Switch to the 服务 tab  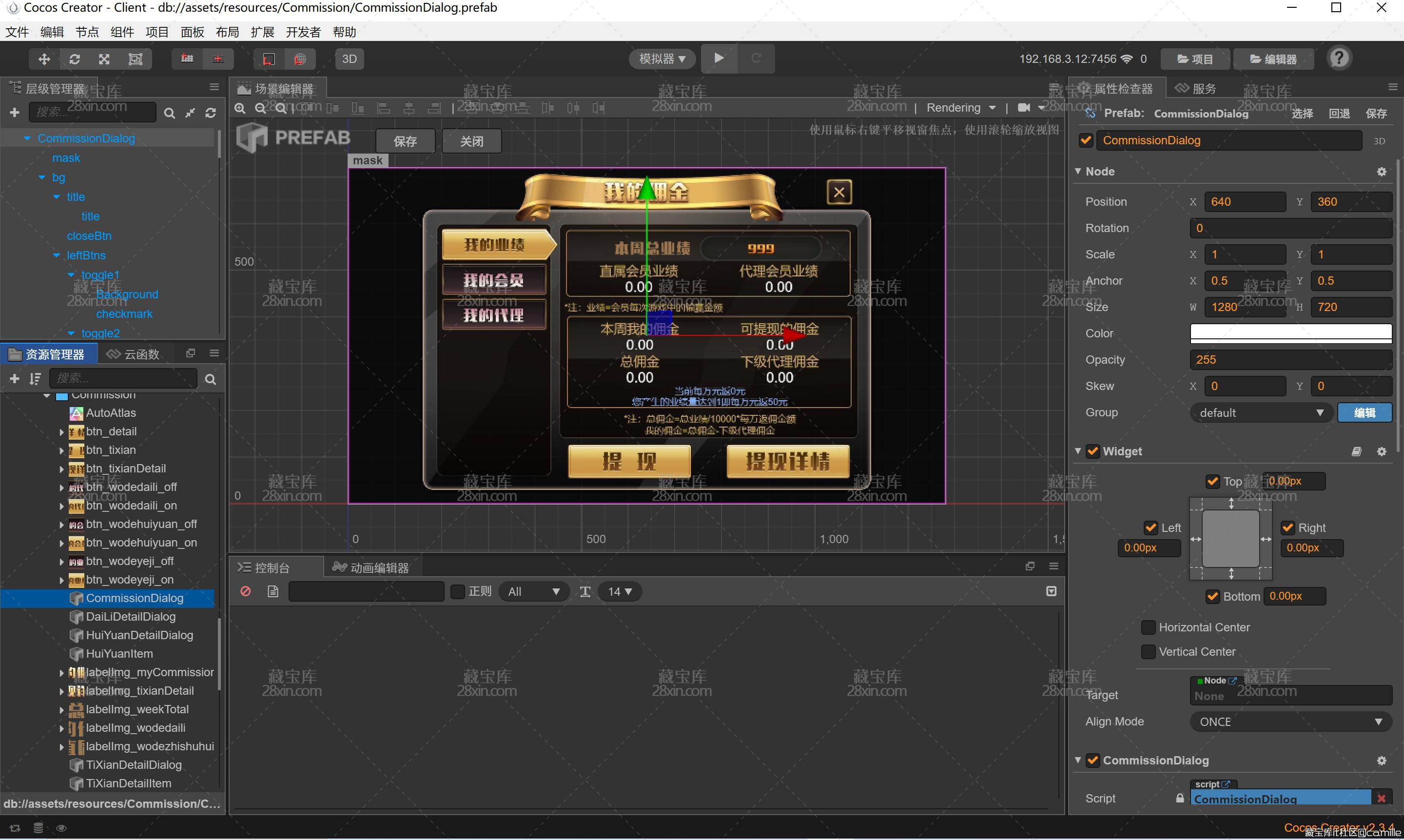click(x=1196, y=88)
